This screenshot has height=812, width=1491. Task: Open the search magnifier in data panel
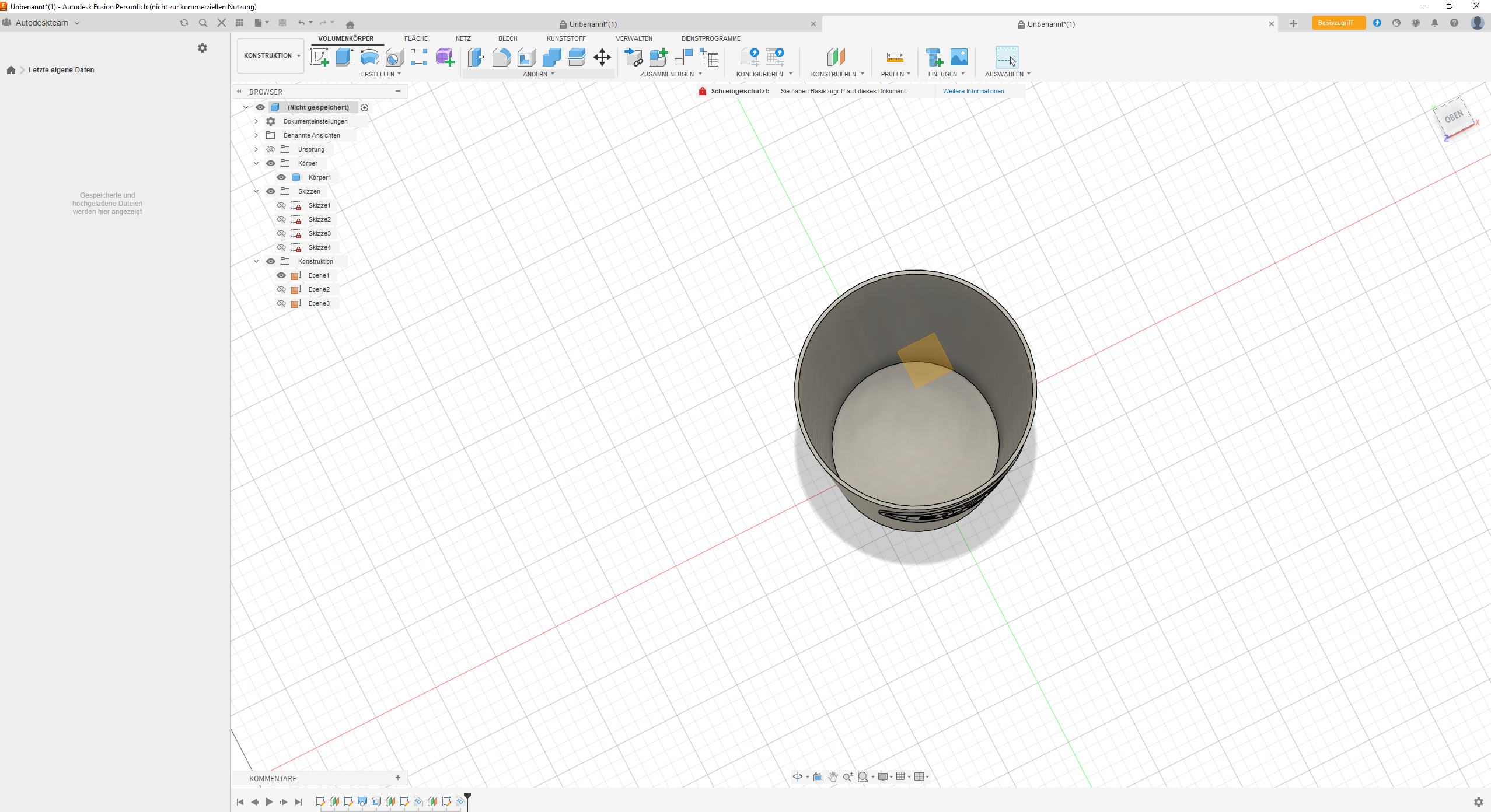203,23
